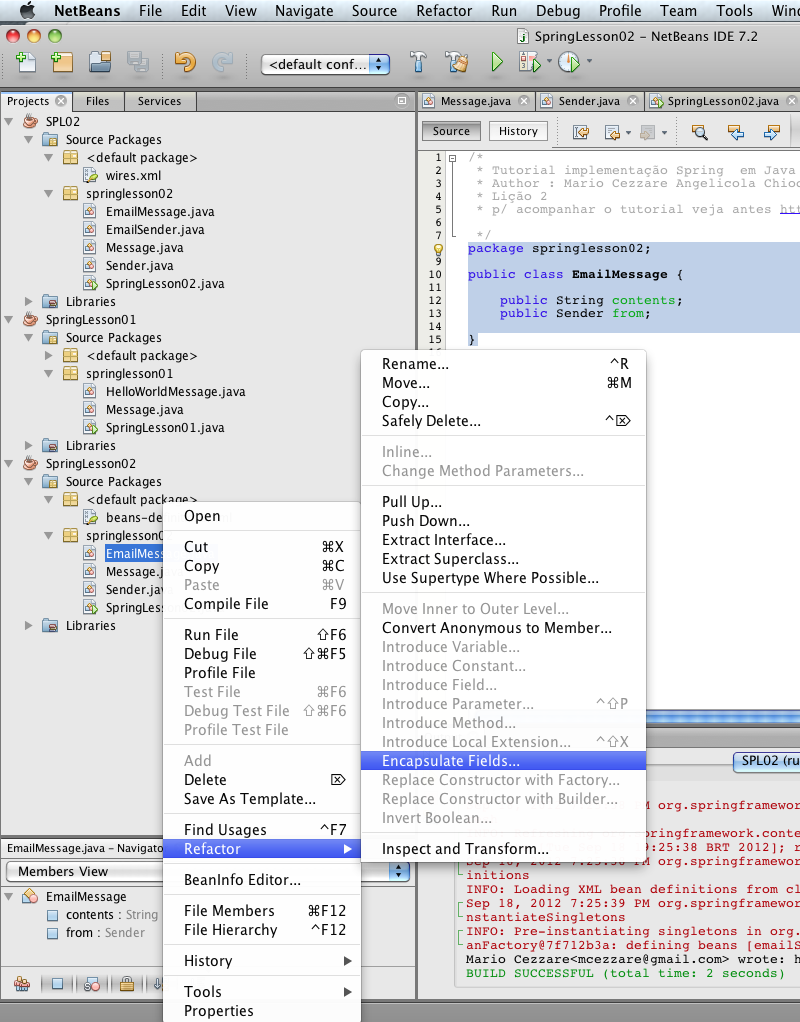Click the Redo arrow in the toolbar

222,62
